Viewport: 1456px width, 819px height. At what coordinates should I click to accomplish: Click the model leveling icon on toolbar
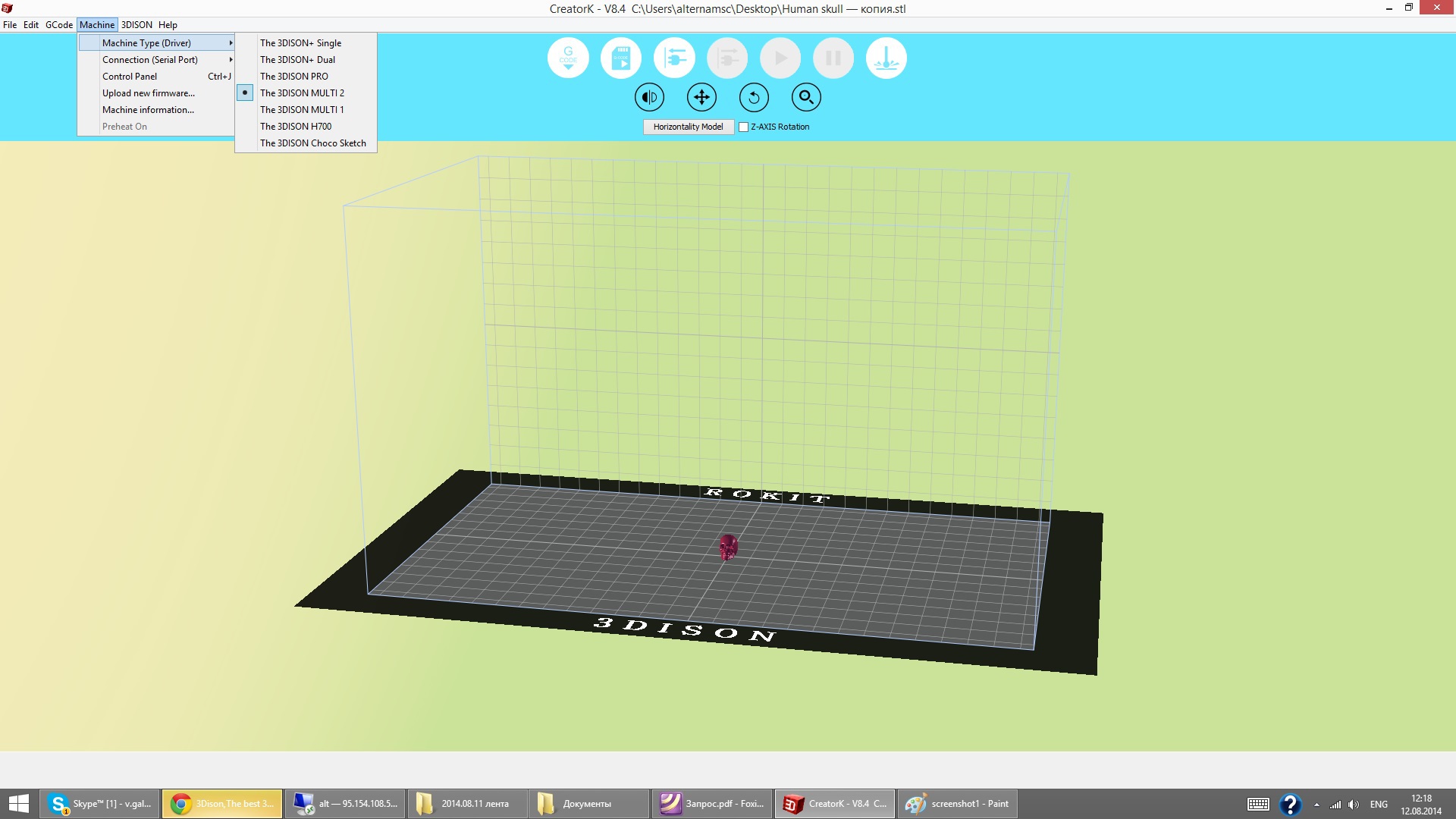[x=886, y=58]
